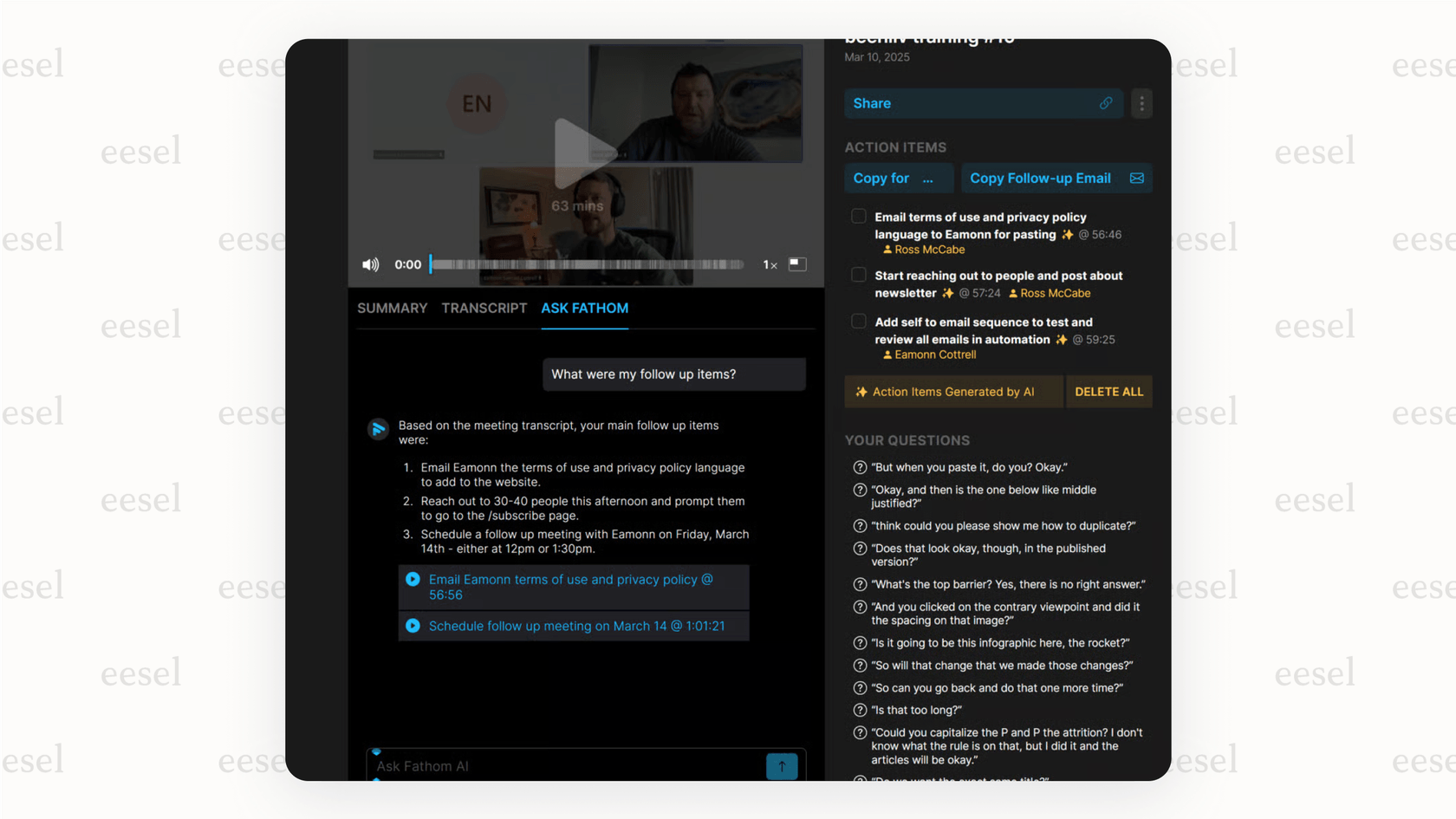Check the Email terms of use action item

pos(858,216)
